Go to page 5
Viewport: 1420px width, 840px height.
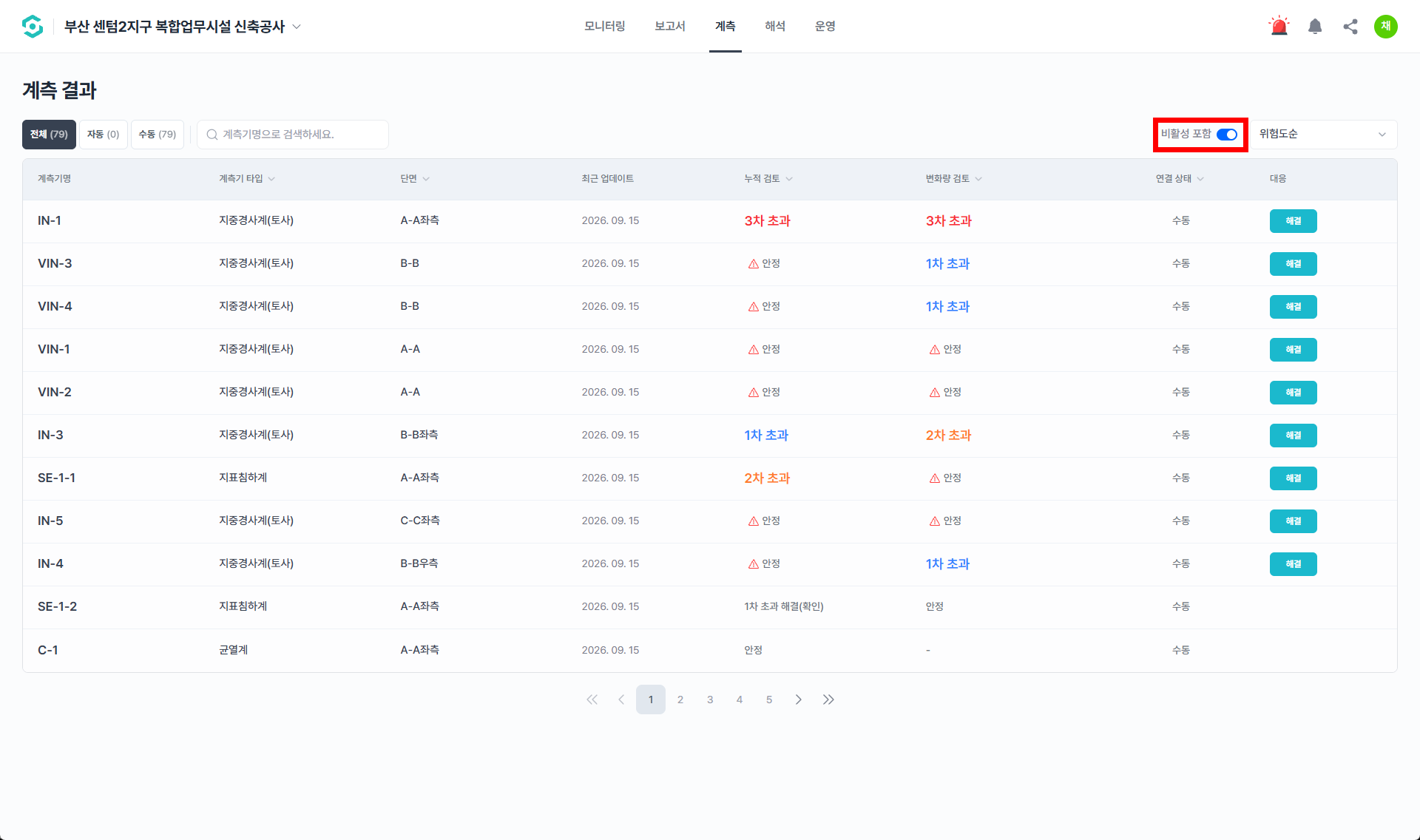(769, 700)
